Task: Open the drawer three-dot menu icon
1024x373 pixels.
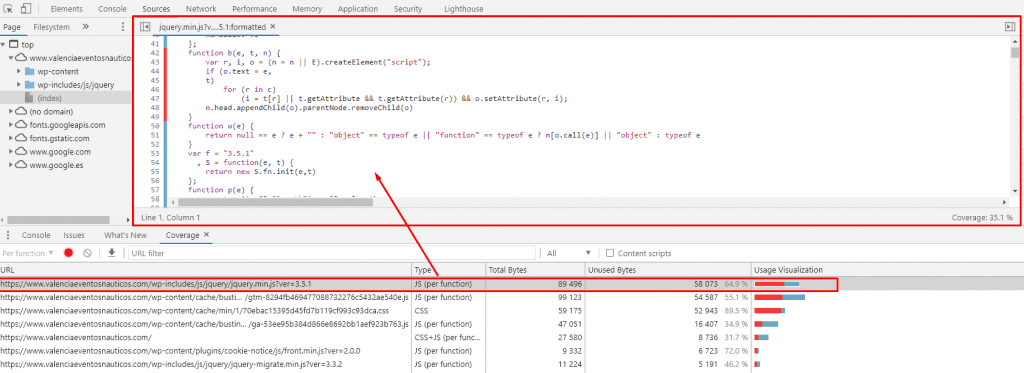Action: (7, 235)
